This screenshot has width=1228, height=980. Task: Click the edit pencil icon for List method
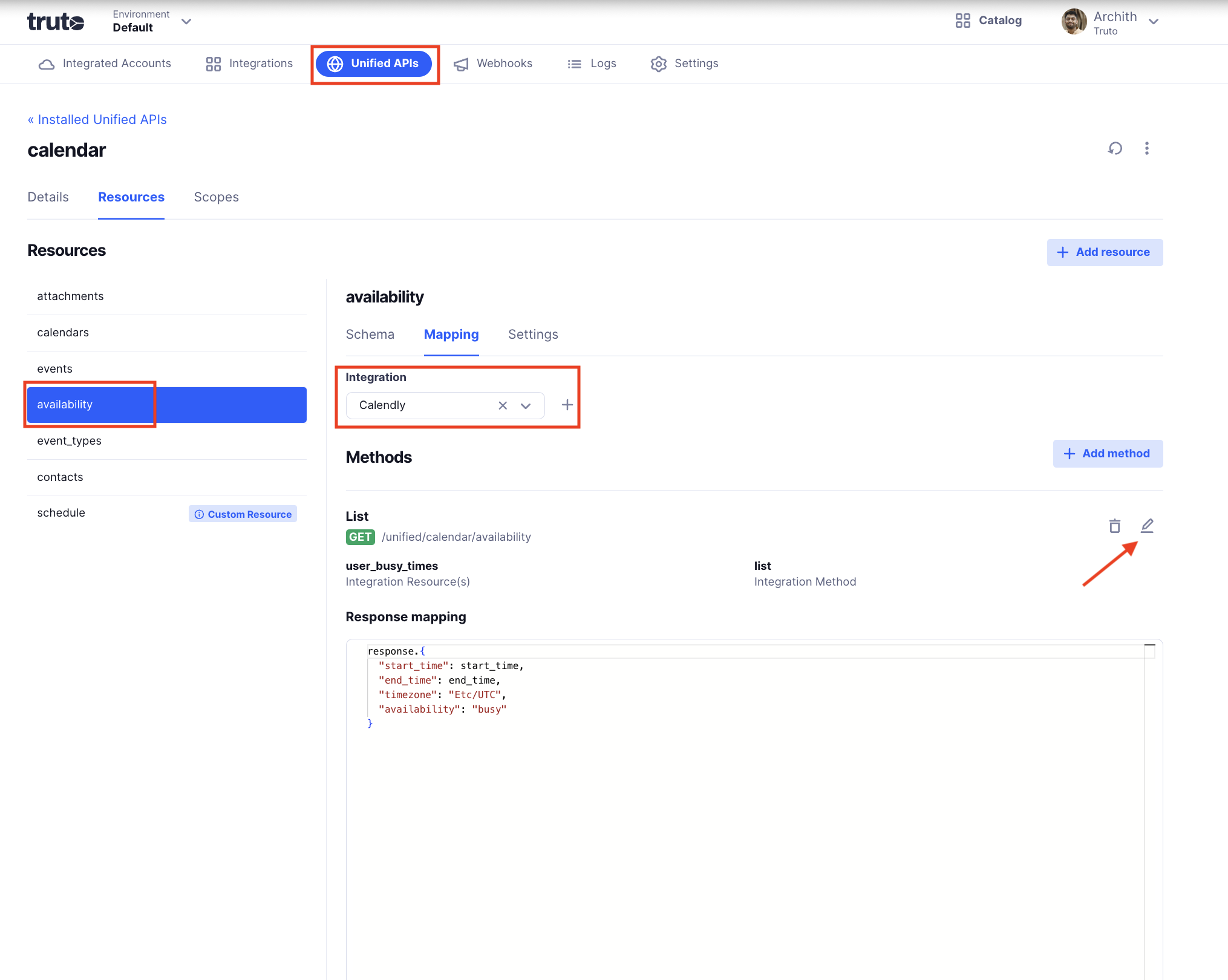click(x=1147, y=524)
